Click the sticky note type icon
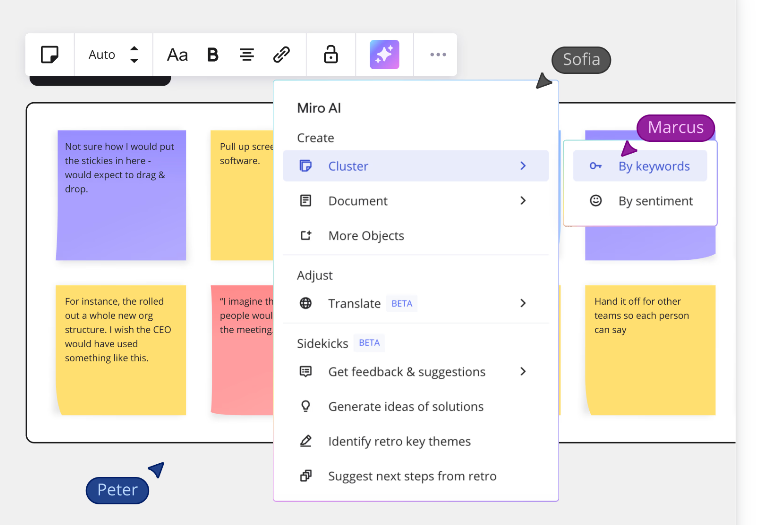This screenshot has width=758, height=525. point(49,55)
